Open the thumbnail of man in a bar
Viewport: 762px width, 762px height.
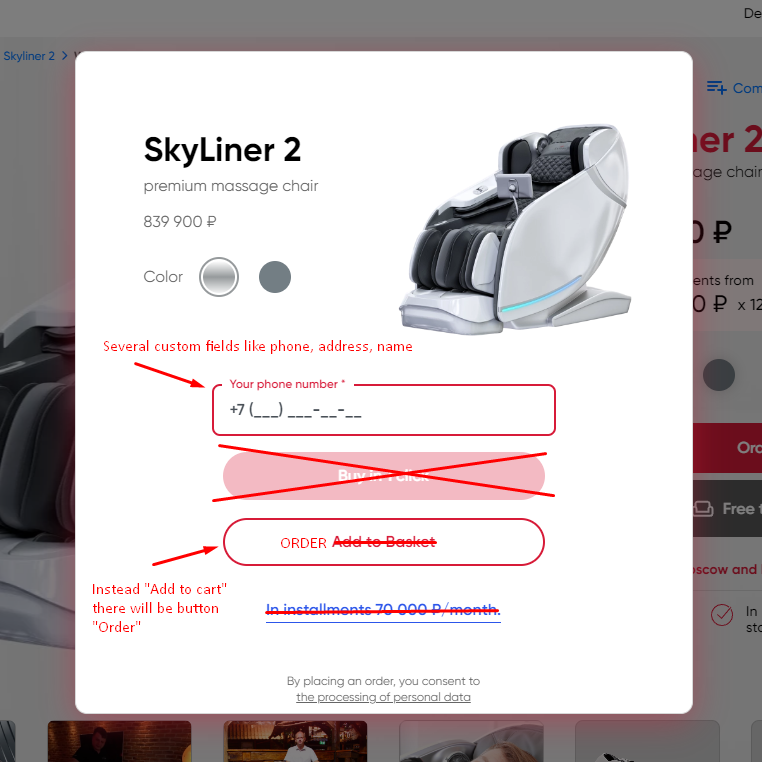tap(295, 741)
